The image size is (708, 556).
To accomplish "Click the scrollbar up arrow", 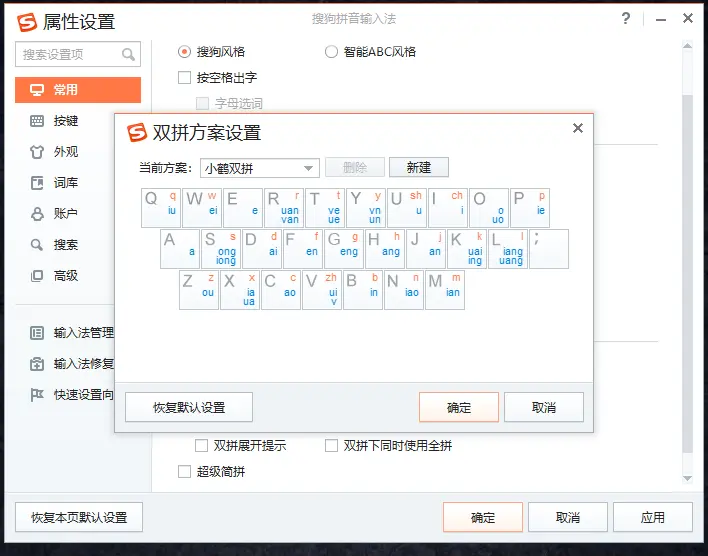I will [687, 46].
